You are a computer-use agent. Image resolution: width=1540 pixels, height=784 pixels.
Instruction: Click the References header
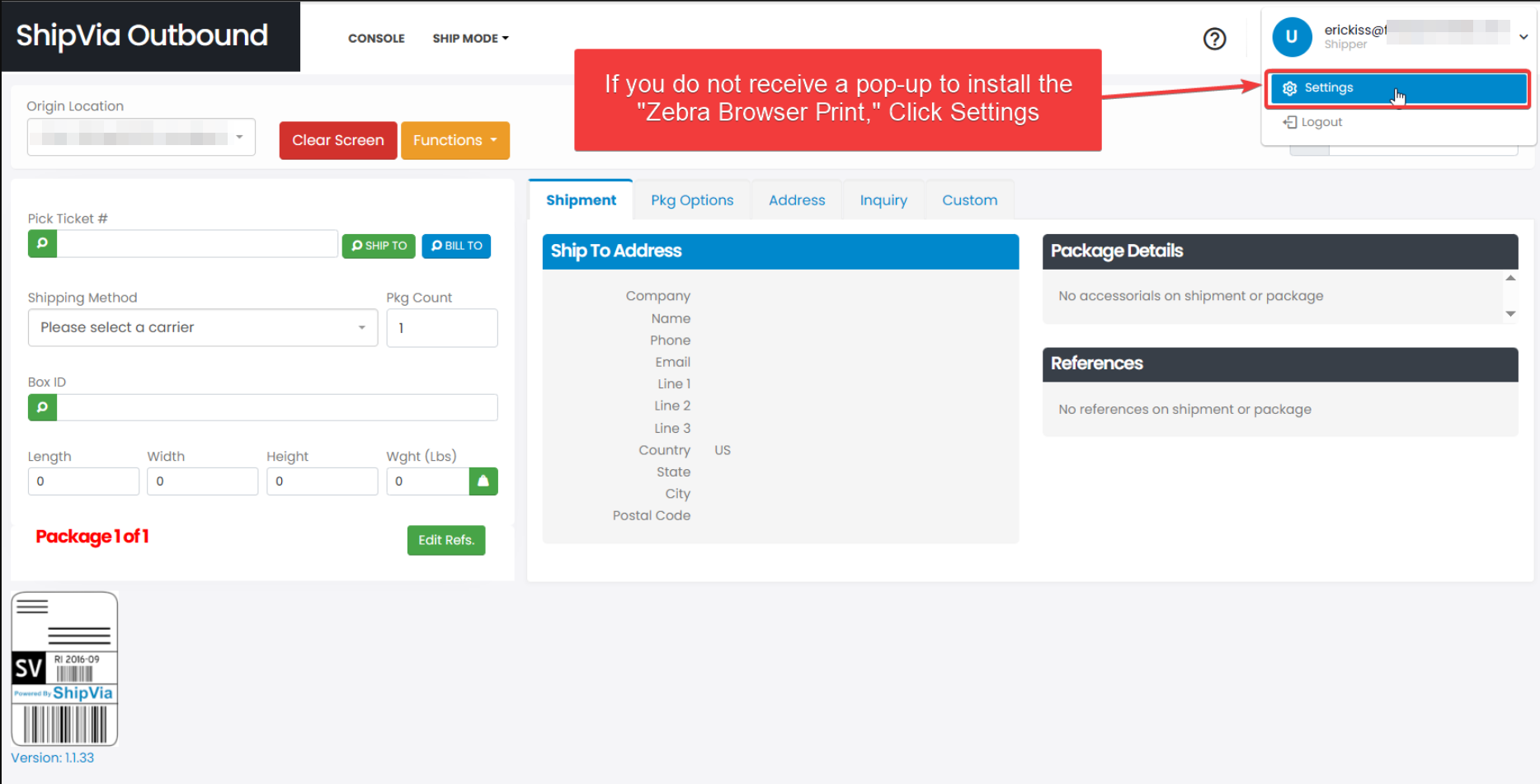pyautogui.click(x=1280, y=364)
